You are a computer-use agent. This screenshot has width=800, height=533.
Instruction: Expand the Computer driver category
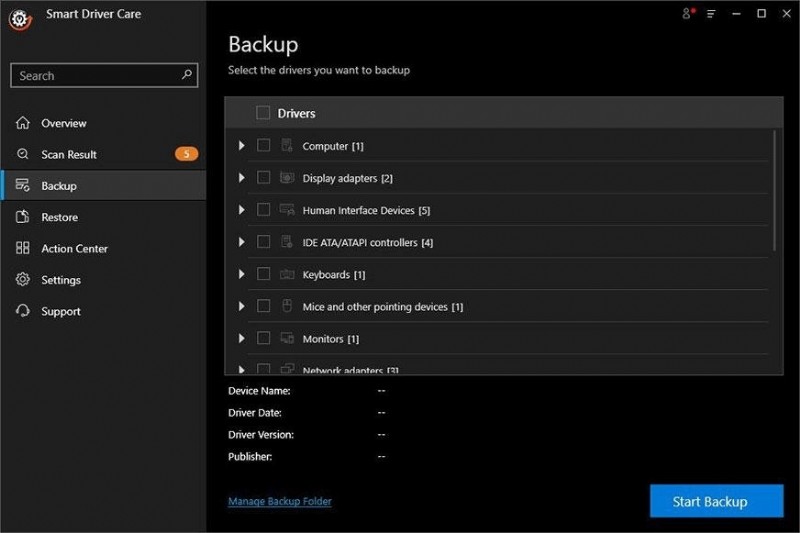pyautogui.click(x=242, y=146)
